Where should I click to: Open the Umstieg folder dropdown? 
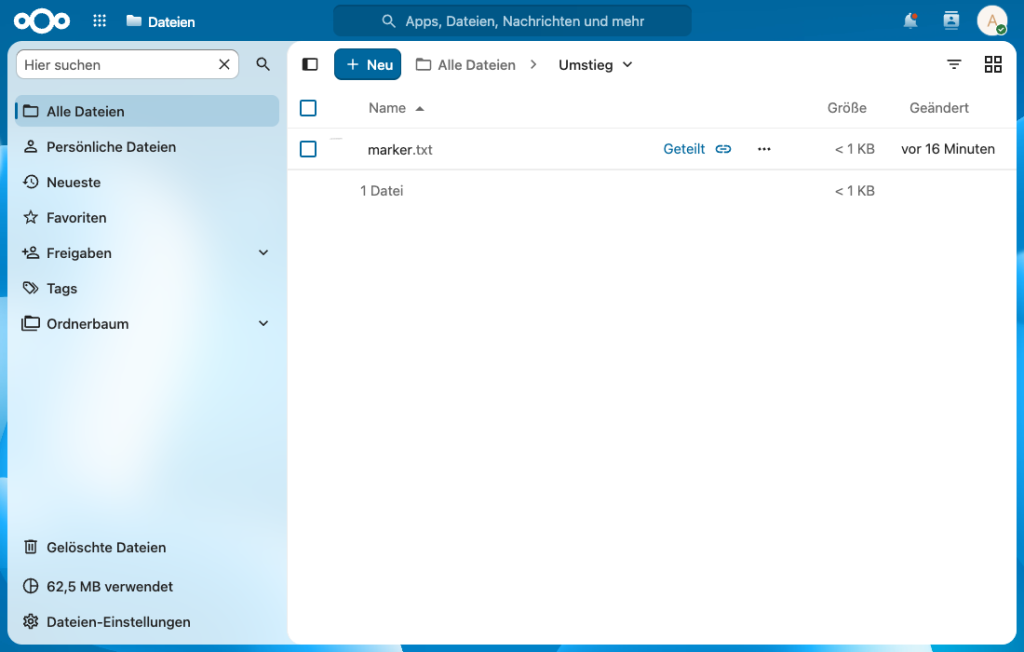(x=595, y=65)
